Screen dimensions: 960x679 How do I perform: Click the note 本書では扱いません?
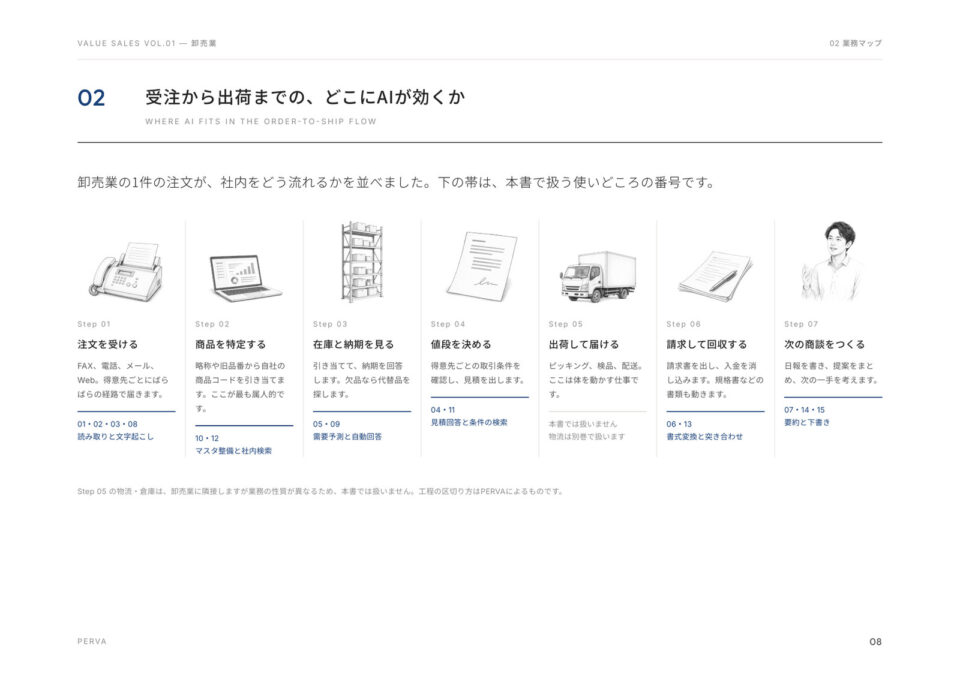click(x=583, y=424)
